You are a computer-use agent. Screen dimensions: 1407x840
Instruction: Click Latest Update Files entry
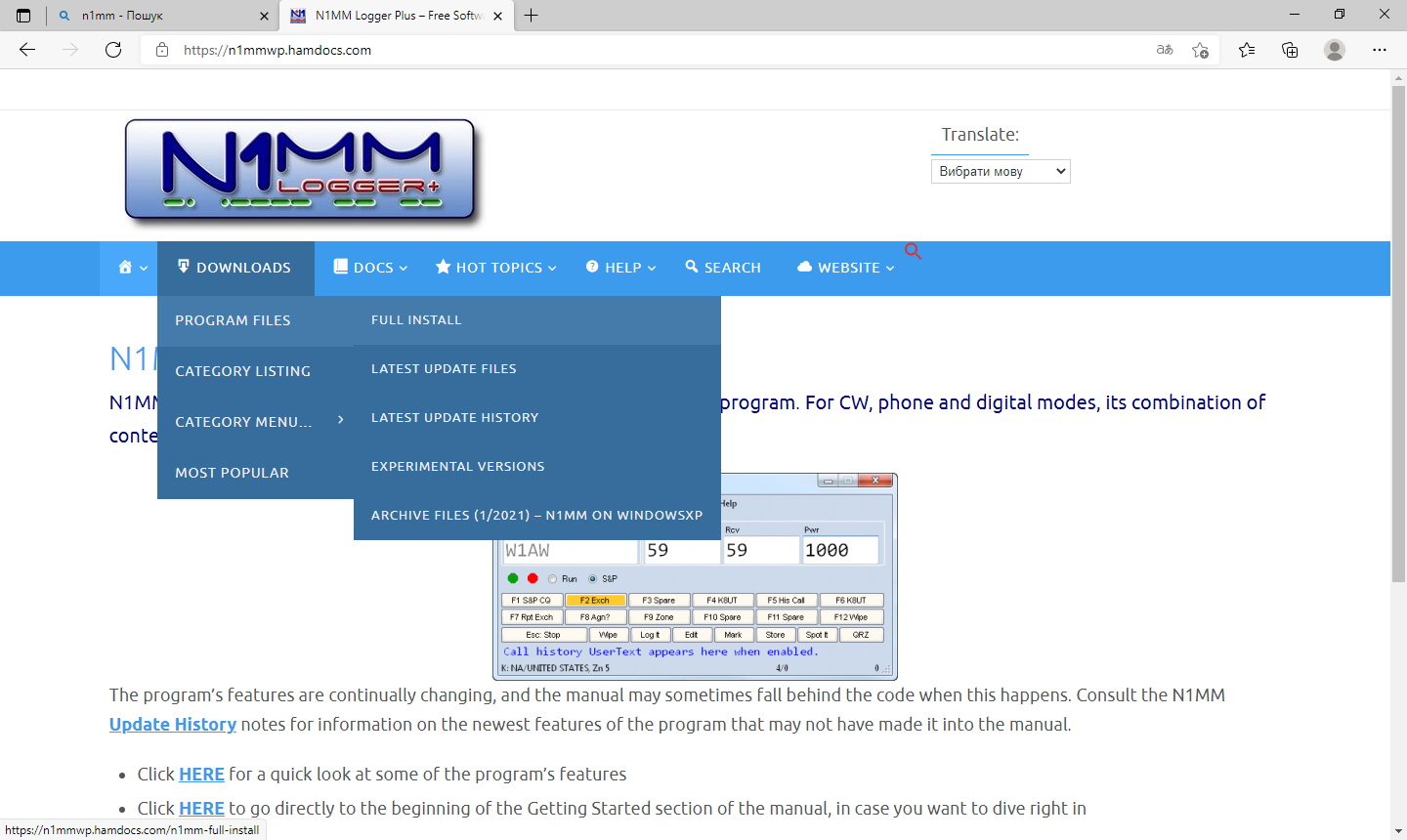(537, 369)
